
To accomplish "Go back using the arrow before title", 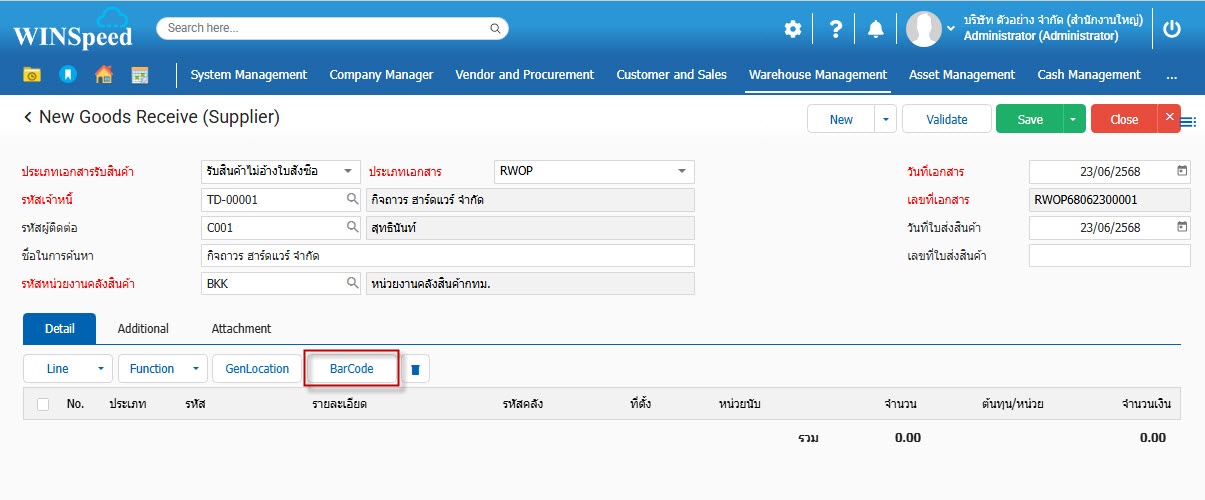I will (x=28, y=118).
